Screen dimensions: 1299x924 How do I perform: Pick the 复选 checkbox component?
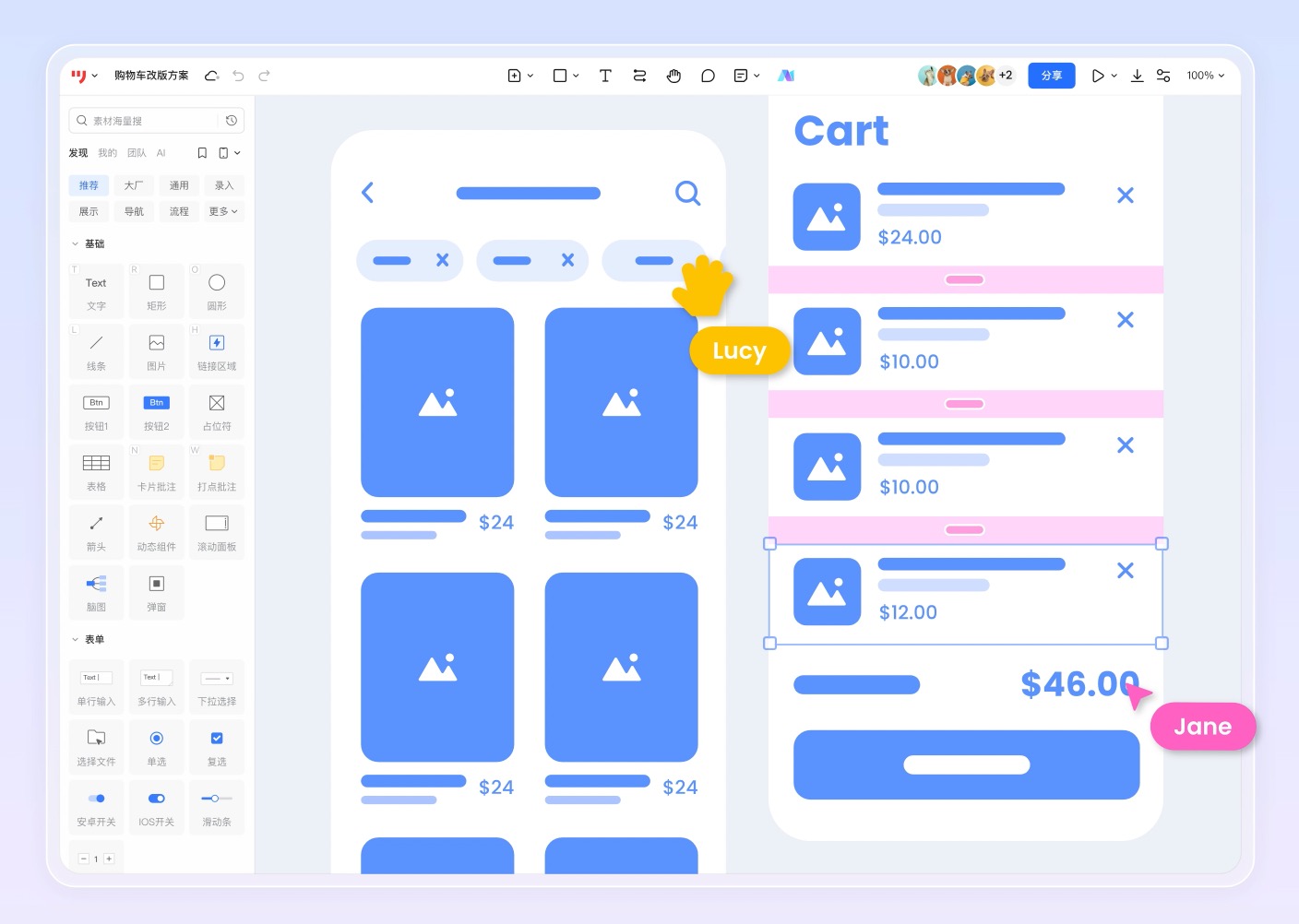coord(217,748)
